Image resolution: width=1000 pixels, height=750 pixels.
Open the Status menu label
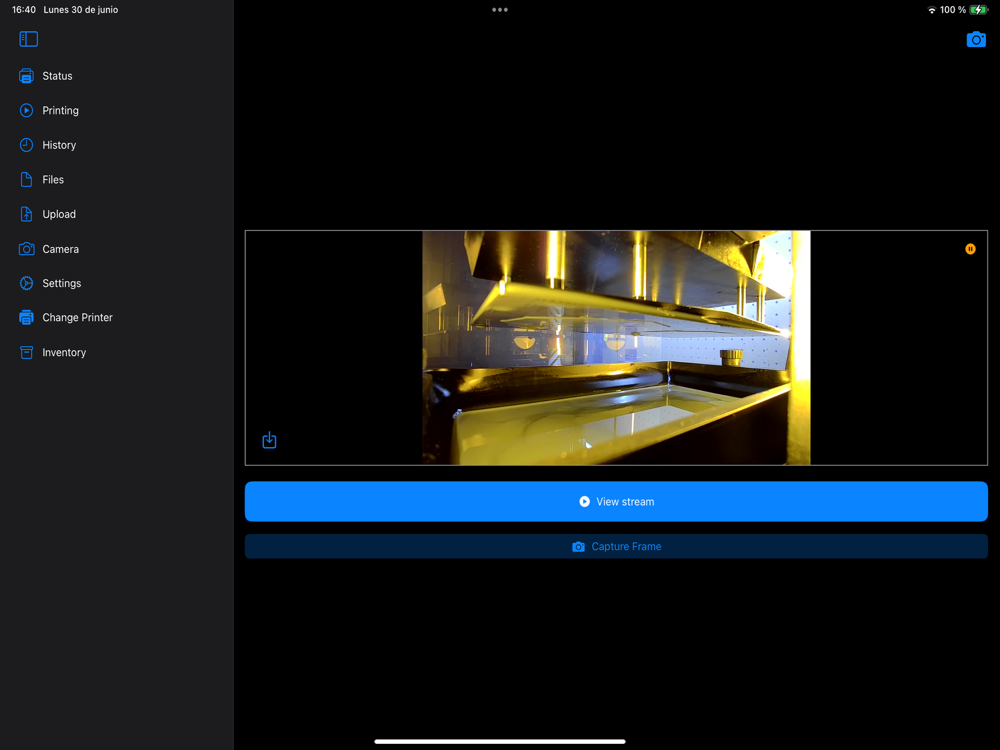(x=57, y=76)
